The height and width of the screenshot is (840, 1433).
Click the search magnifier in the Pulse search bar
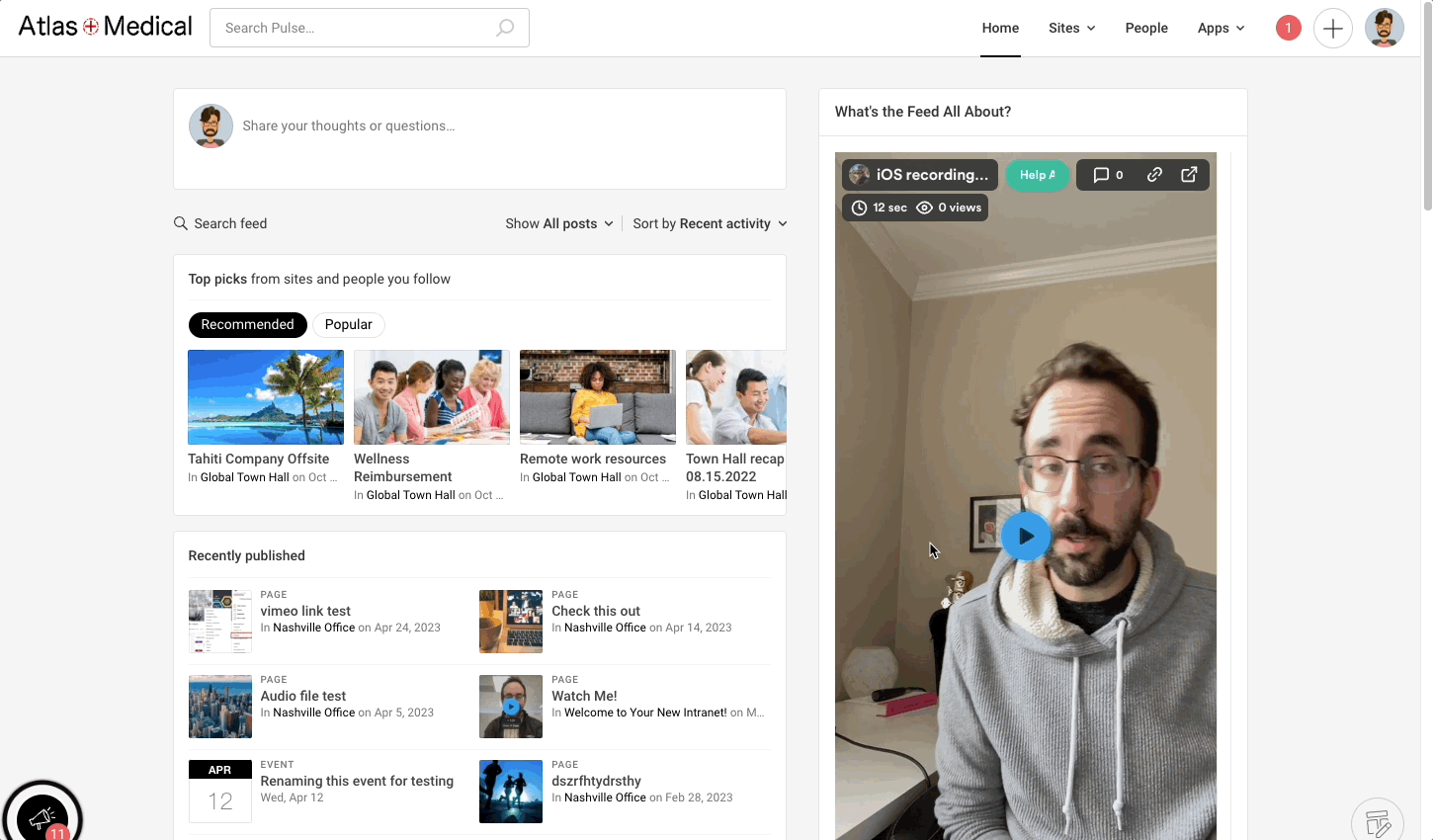click(504, 28)
